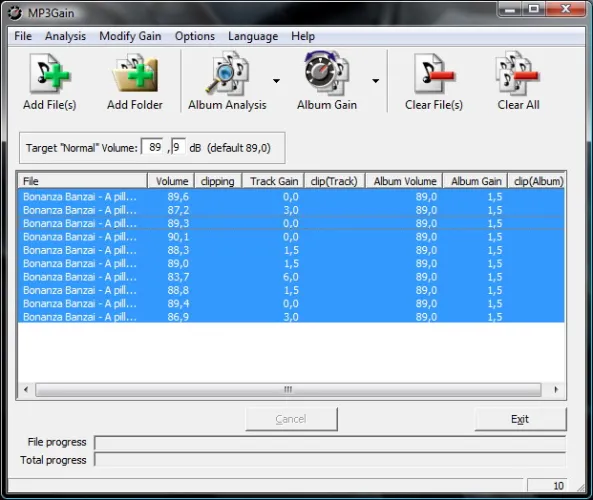Select the file row with volume 89,3
Image resolution: width=593 pixels, height=500 pixels.
(291, 224)
